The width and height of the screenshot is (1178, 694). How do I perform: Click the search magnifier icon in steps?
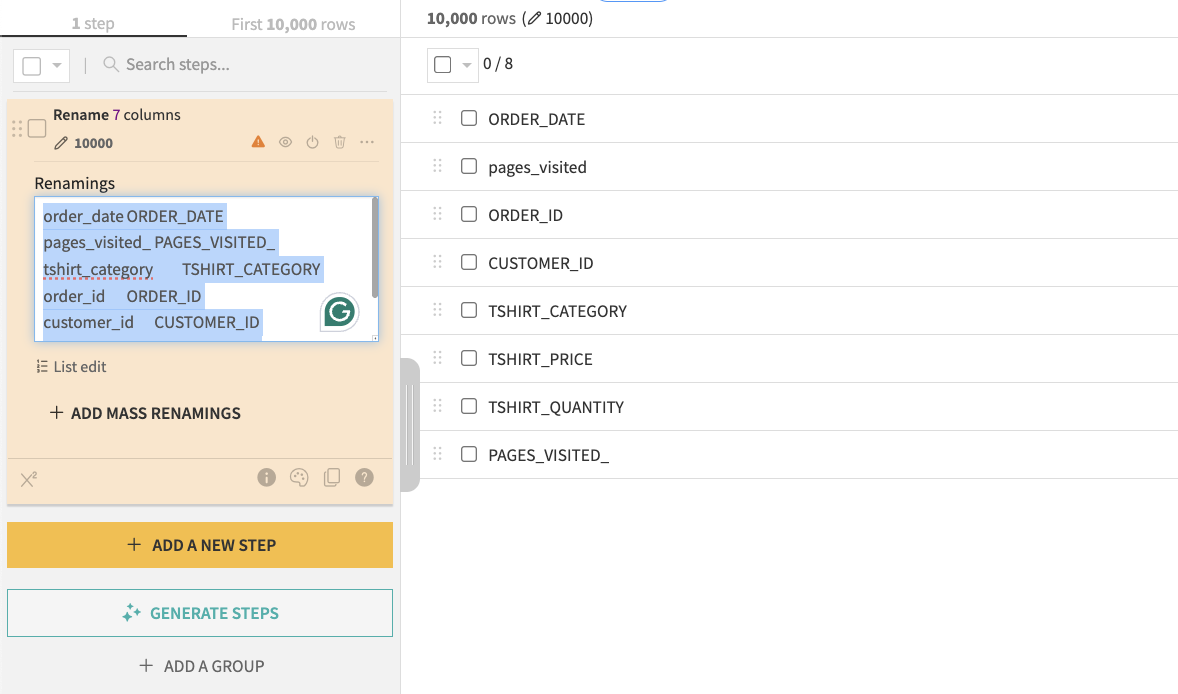(110, 64)
